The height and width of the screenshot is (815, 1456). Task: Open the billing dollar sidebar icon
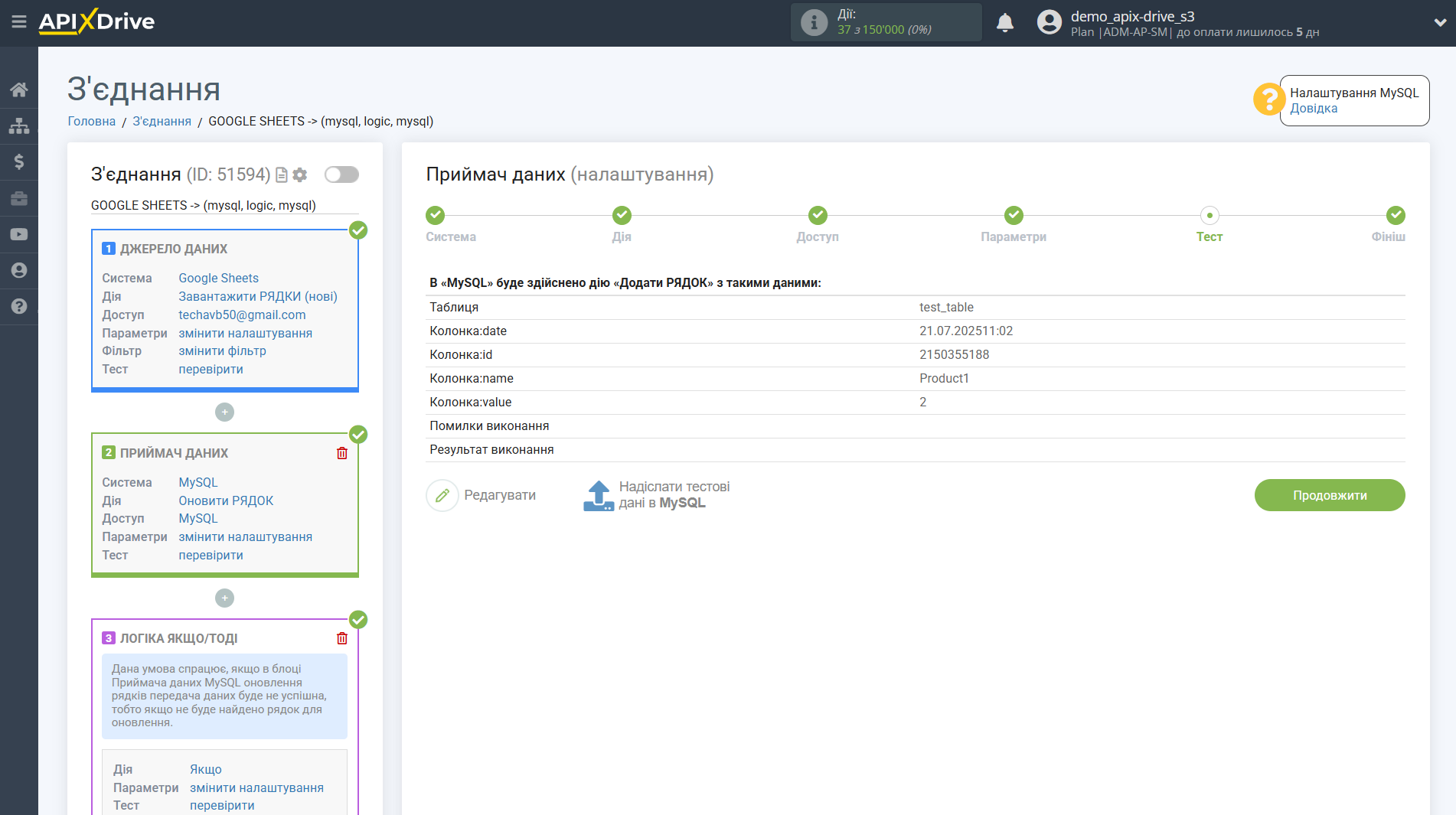[19, 161]
